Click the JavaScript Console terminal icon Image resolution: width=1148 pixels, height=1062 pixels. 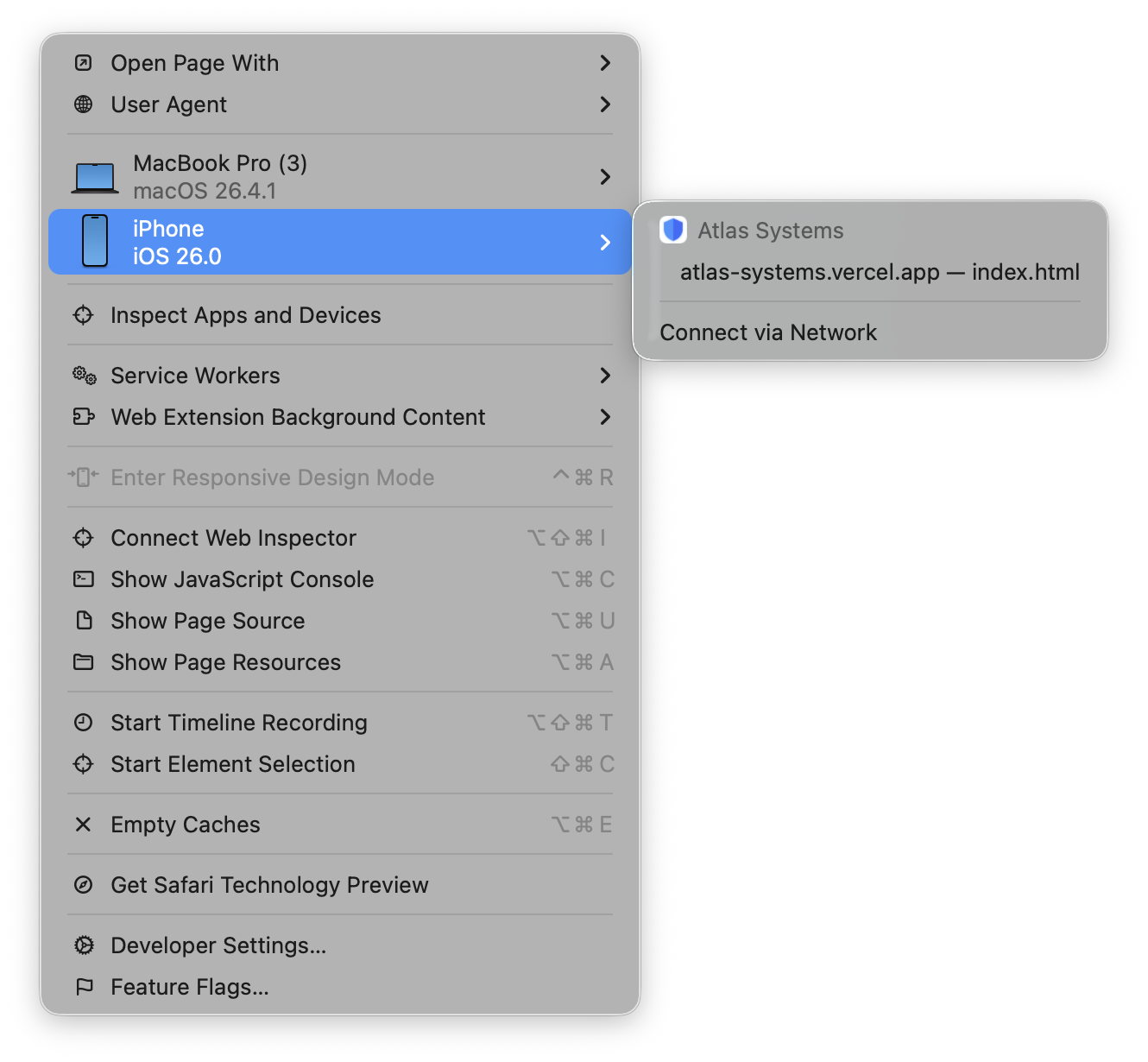84,579
